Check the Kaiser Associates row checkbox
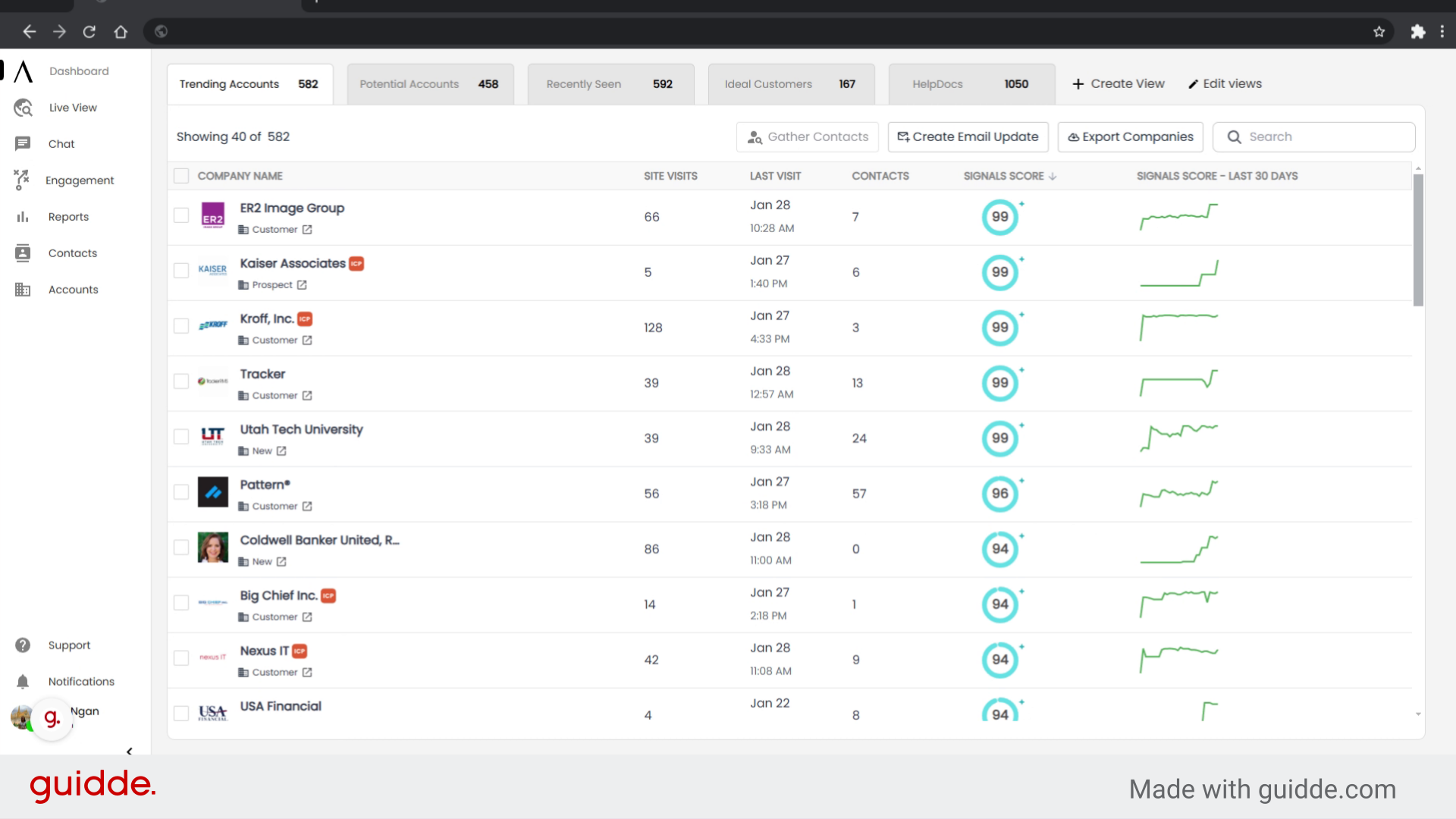This screenshot has width=1456, height=819. point(181,271)
